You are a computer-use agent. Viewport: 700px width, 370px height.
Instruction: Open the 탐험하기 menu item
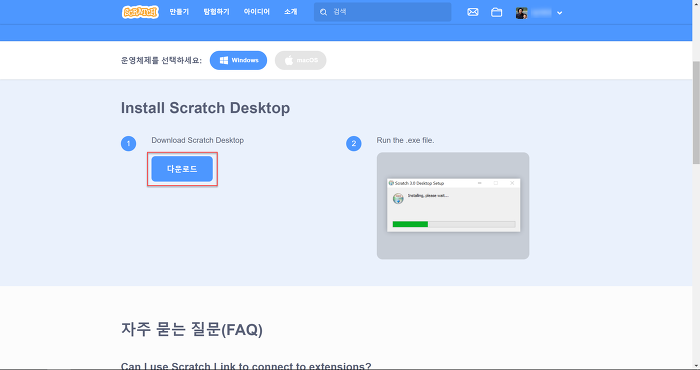[x=217, y=12]
